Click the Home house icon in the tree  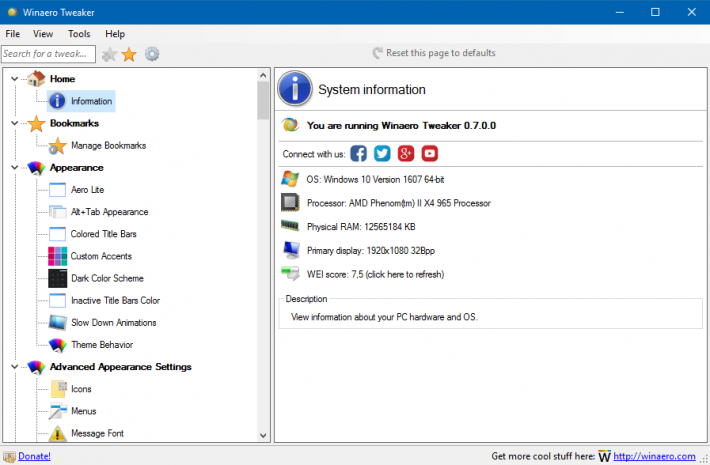pos(36,79)
